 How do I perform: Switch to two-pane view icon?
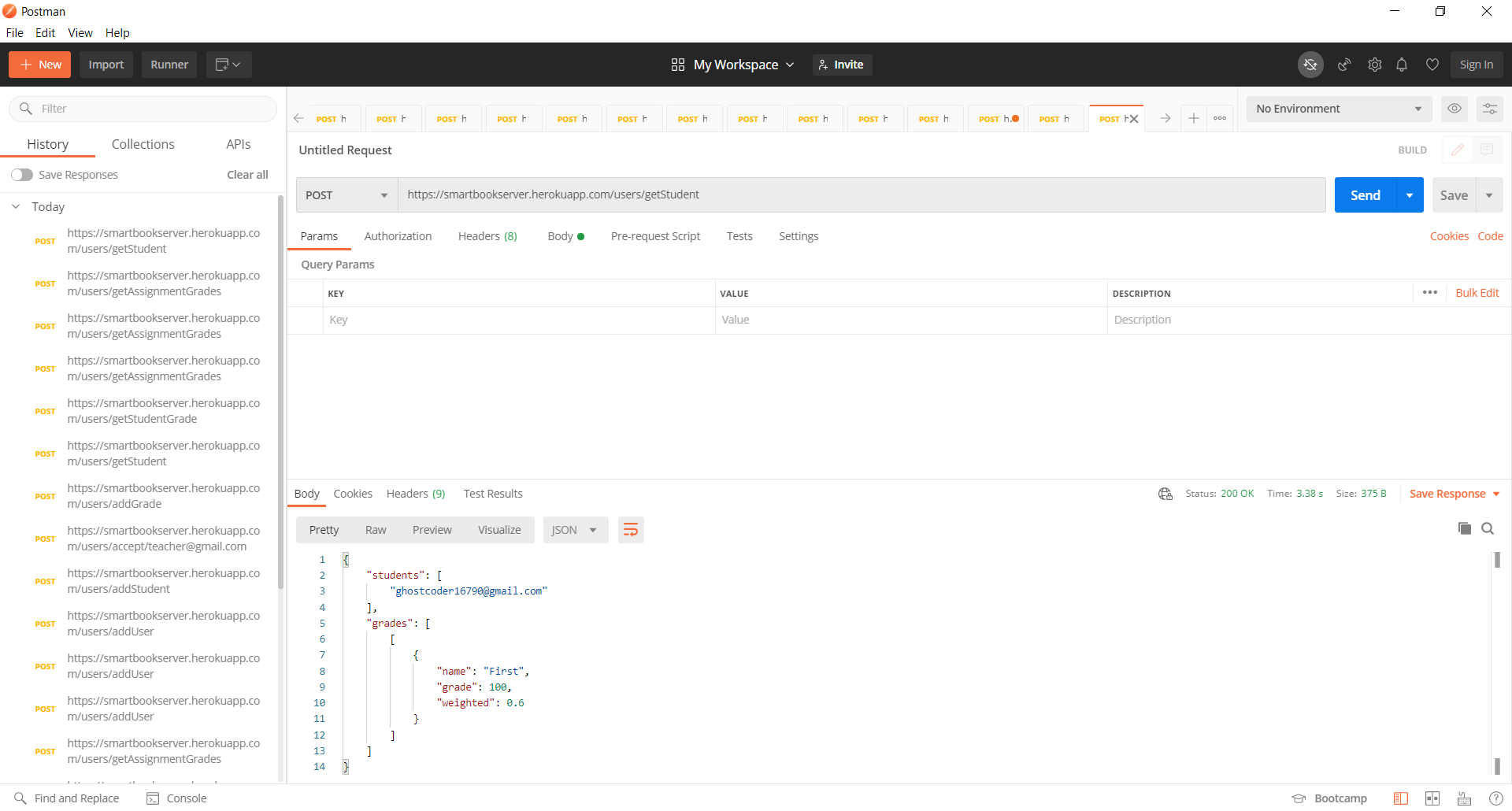coord(1432,798)
